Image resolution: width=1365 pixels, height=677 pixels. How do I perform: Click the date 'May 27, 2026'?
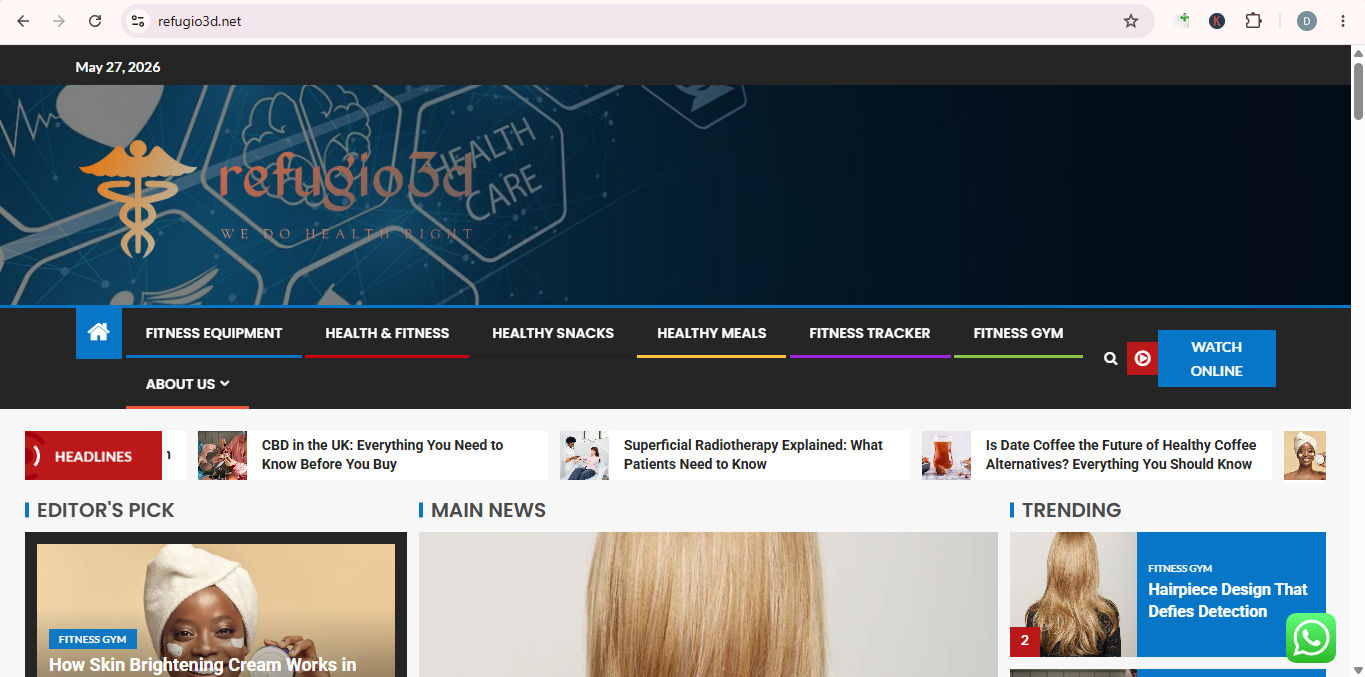[118, 67]
